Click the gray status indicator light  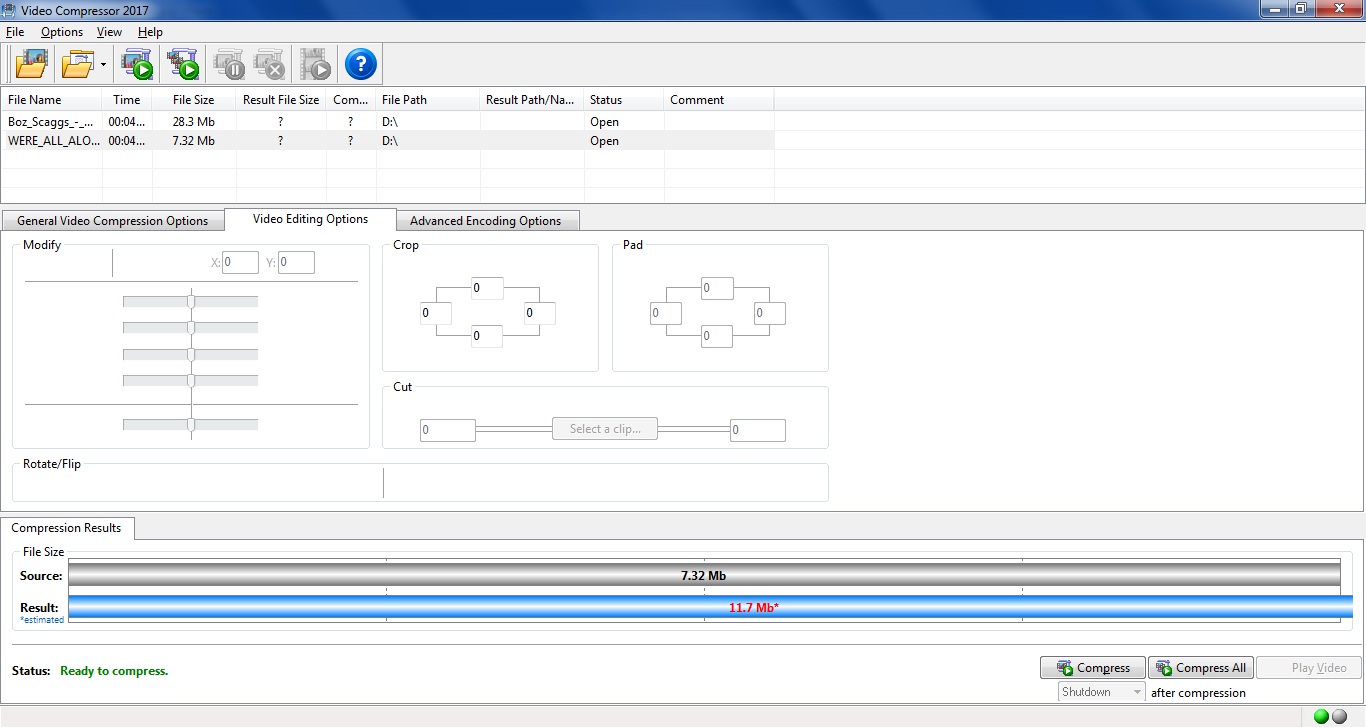point(1341,716)
